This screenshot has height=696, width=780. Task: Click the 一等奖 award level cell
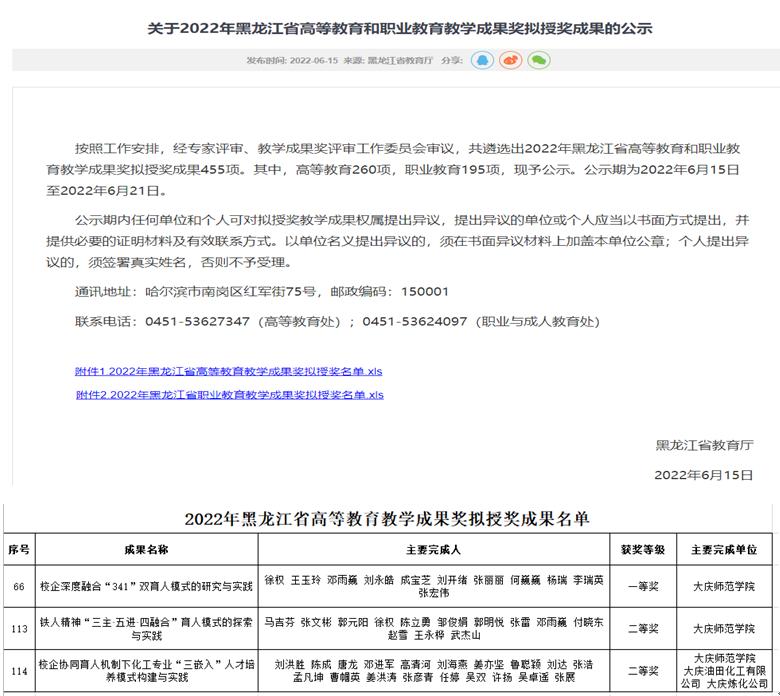(x=642, y=584)
